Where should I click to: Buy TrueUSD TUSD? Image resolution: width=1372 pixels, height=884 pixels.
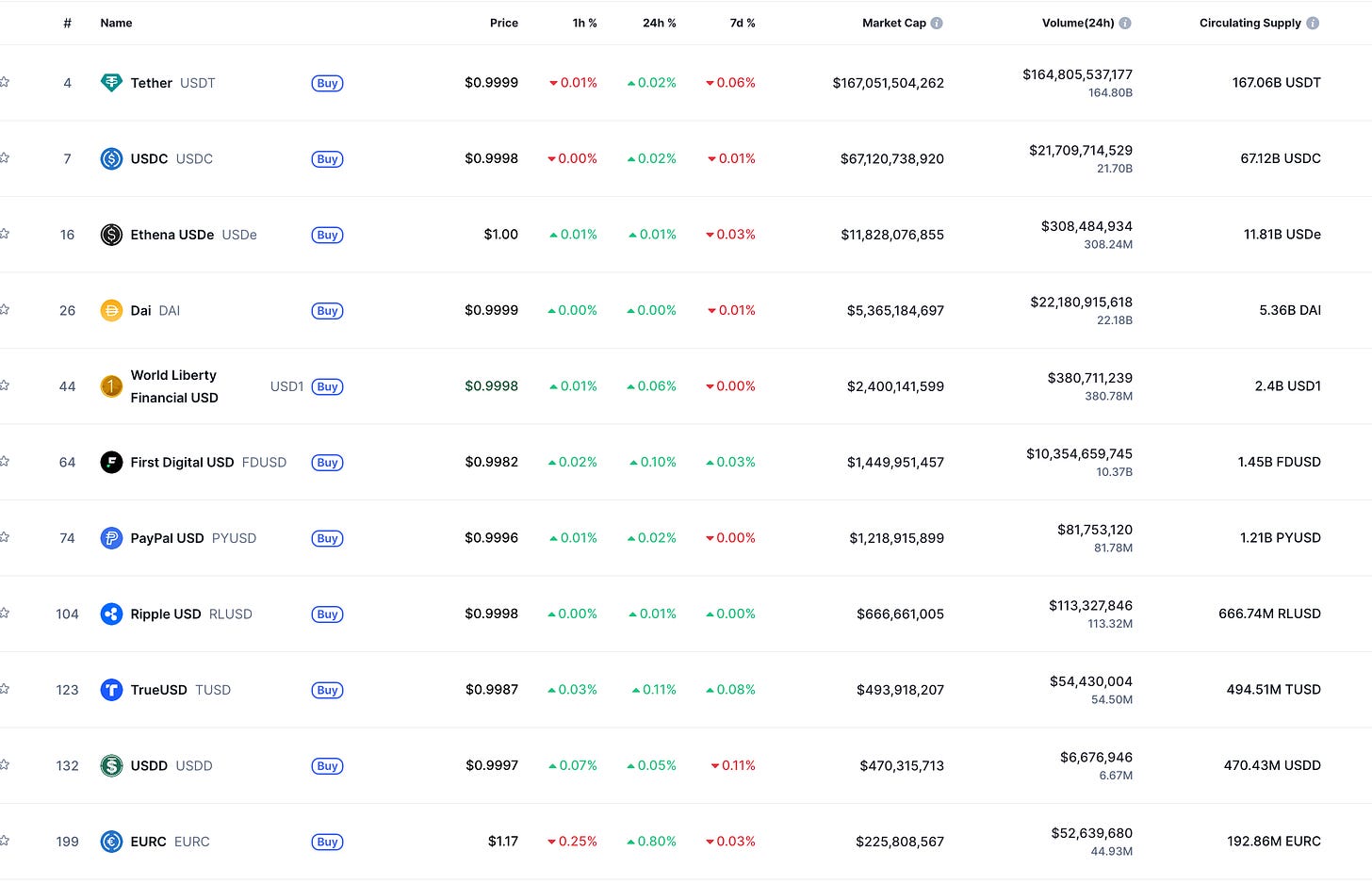pos(327,690)
